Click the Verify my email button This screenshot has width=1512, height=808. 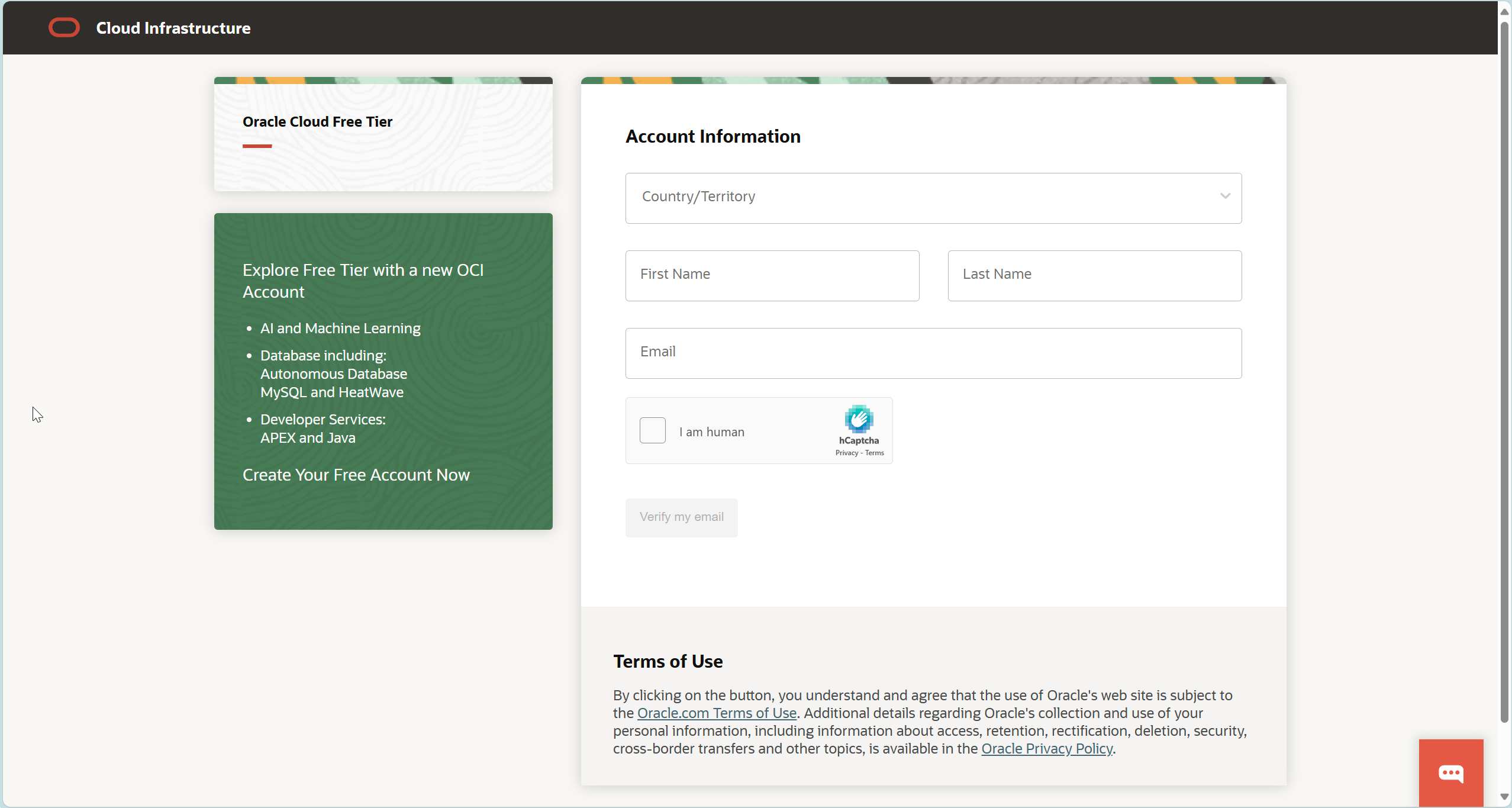point(682,517)
